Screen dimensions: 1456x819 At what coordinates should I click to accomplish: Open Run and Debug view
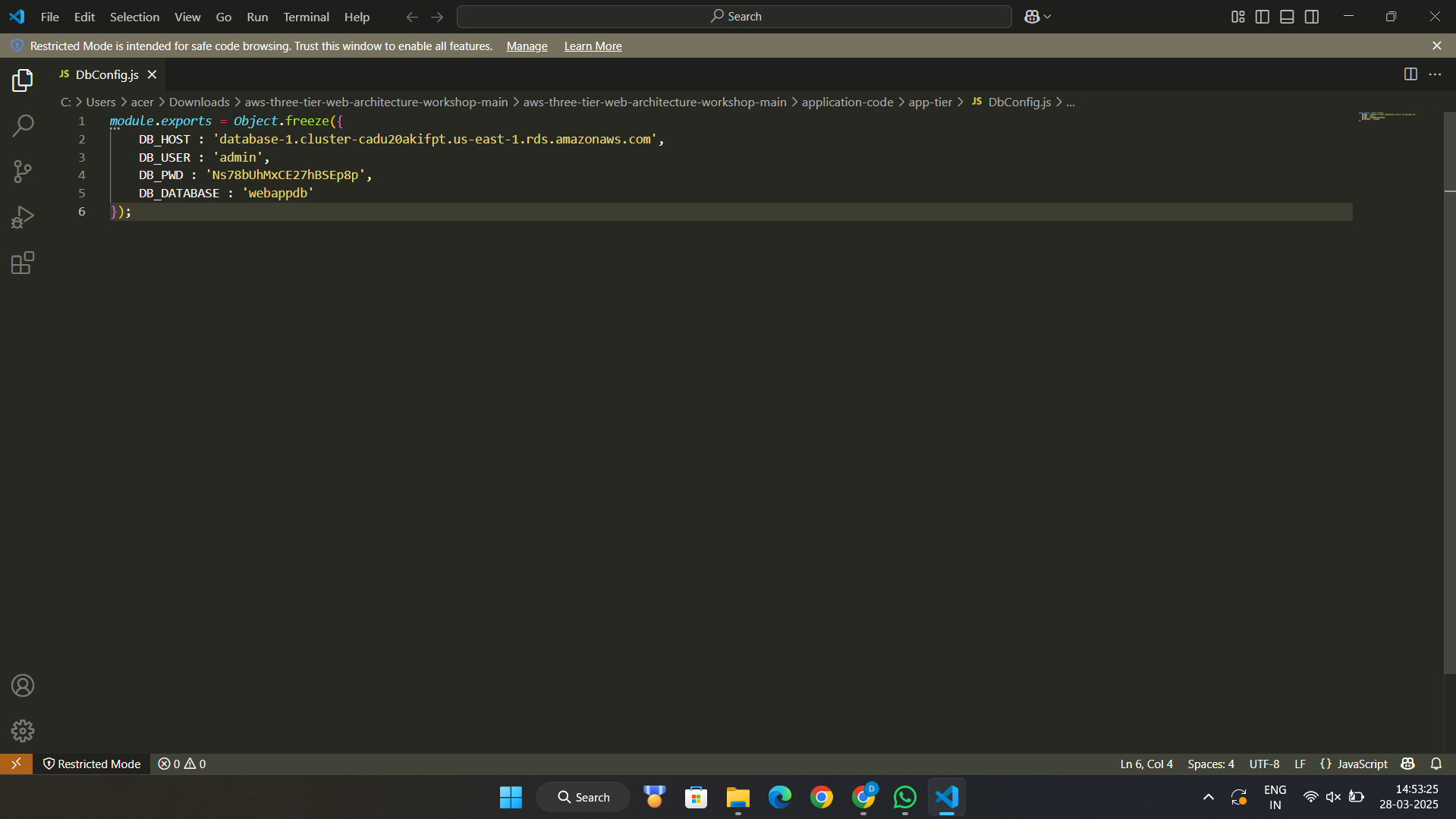pyautogui.click(x=23, y=217)
